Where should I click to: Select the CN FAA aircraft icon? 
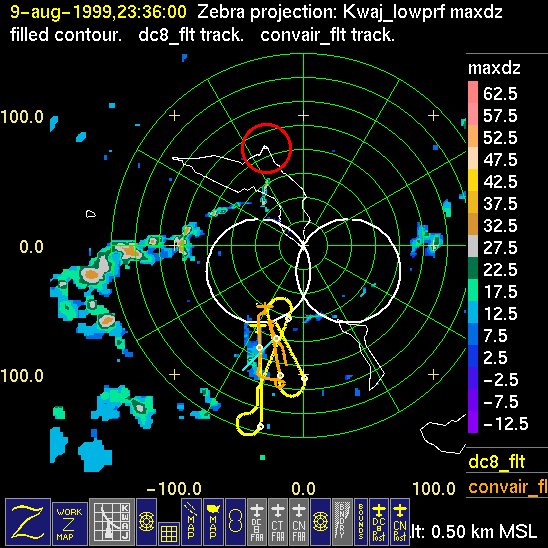coord(299,522)
